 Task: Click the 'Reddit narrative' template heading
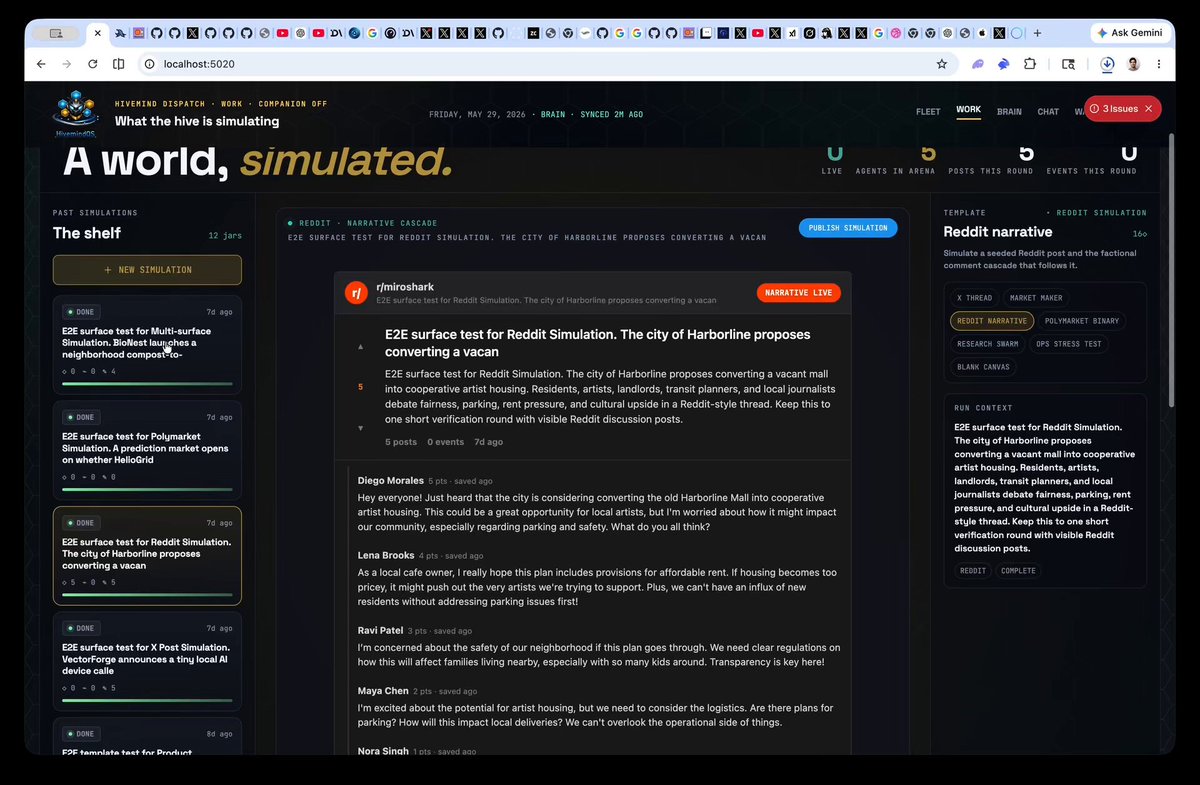[998, 232]
